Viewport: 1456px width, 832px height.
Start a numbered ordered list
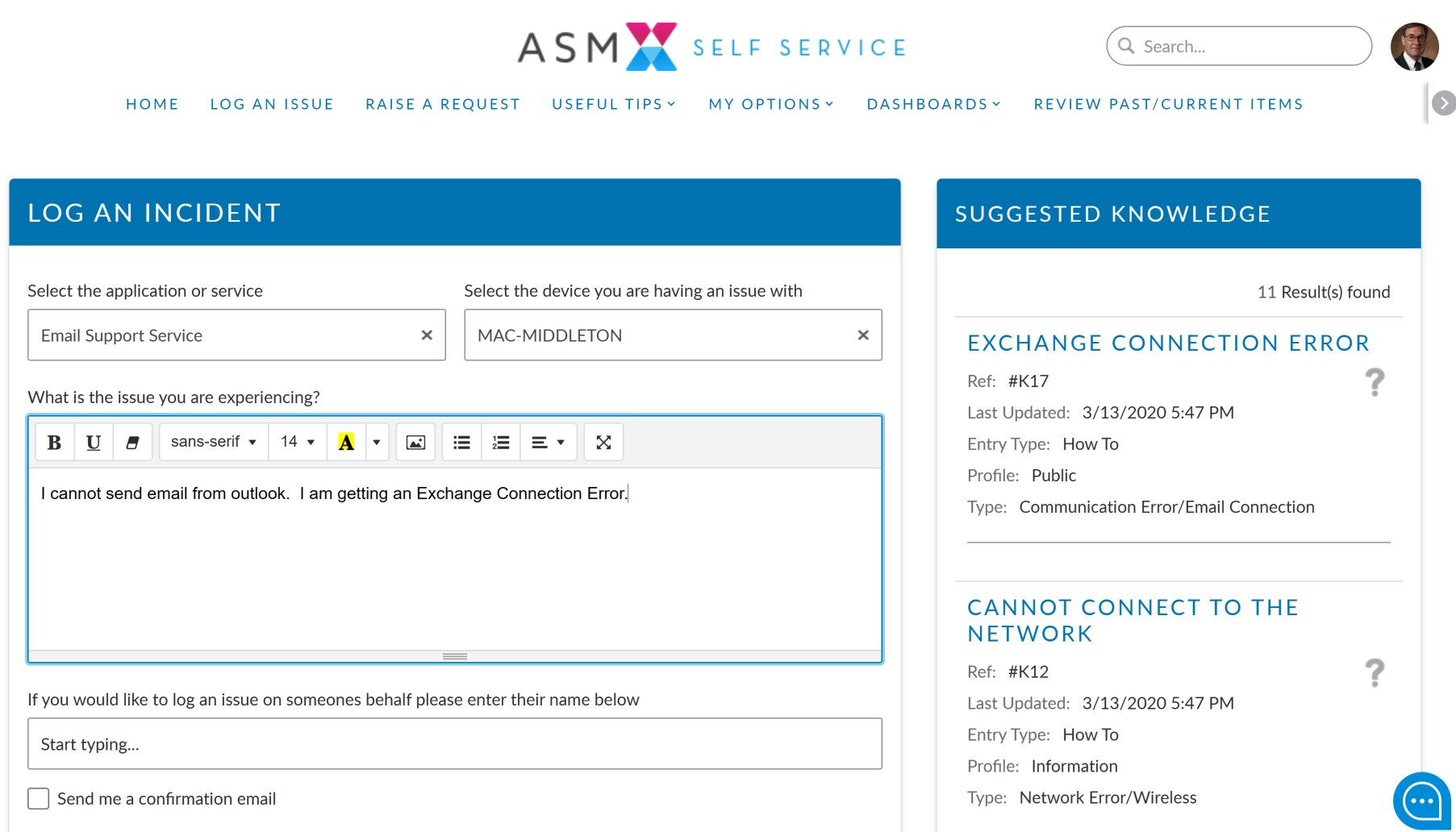pyautogui.click(x=501, y=442)
